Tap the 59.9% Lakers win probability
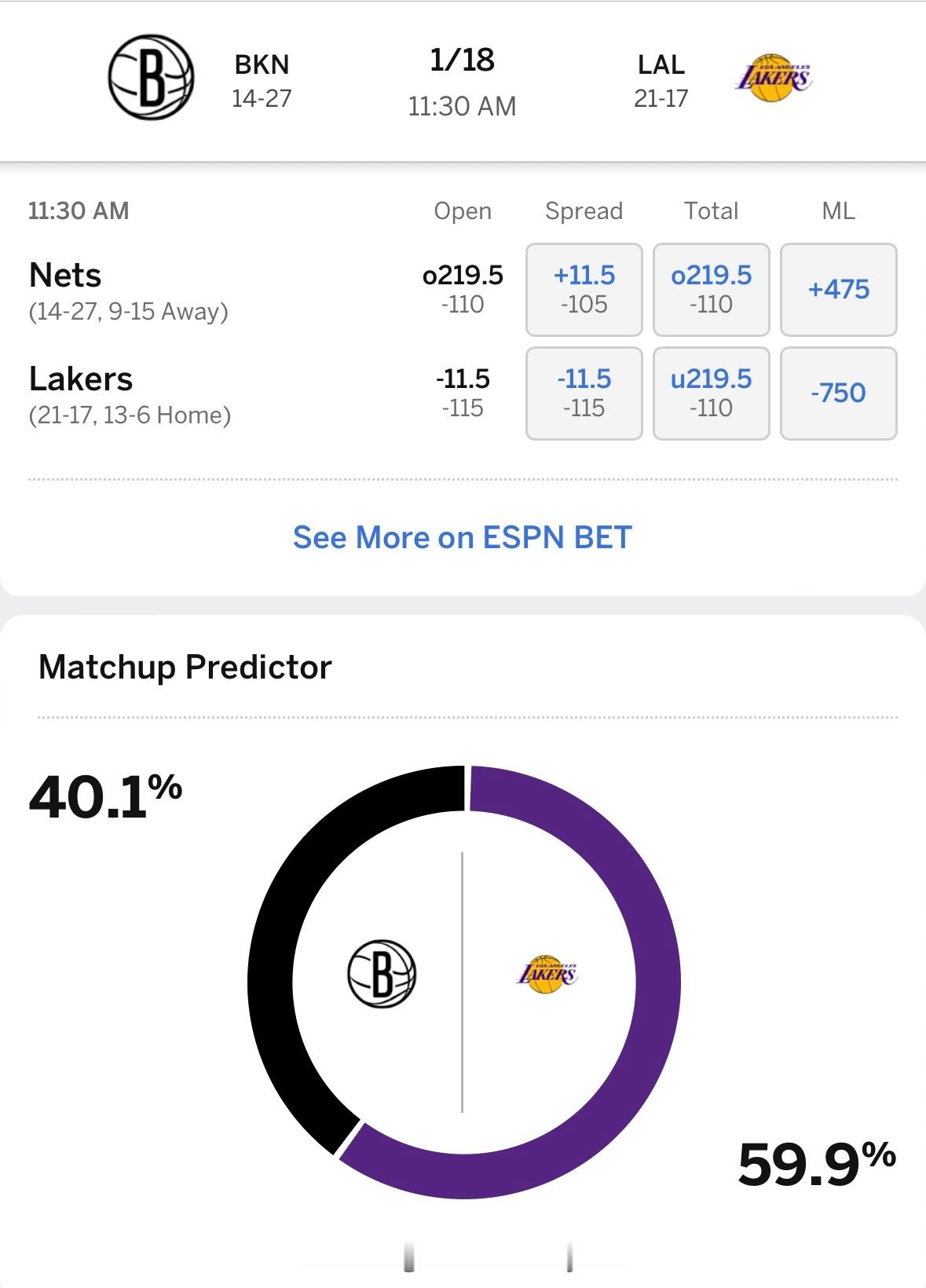Image resolution: width=926 pixels, height=1288 pixels. [x=817, y=1164]
